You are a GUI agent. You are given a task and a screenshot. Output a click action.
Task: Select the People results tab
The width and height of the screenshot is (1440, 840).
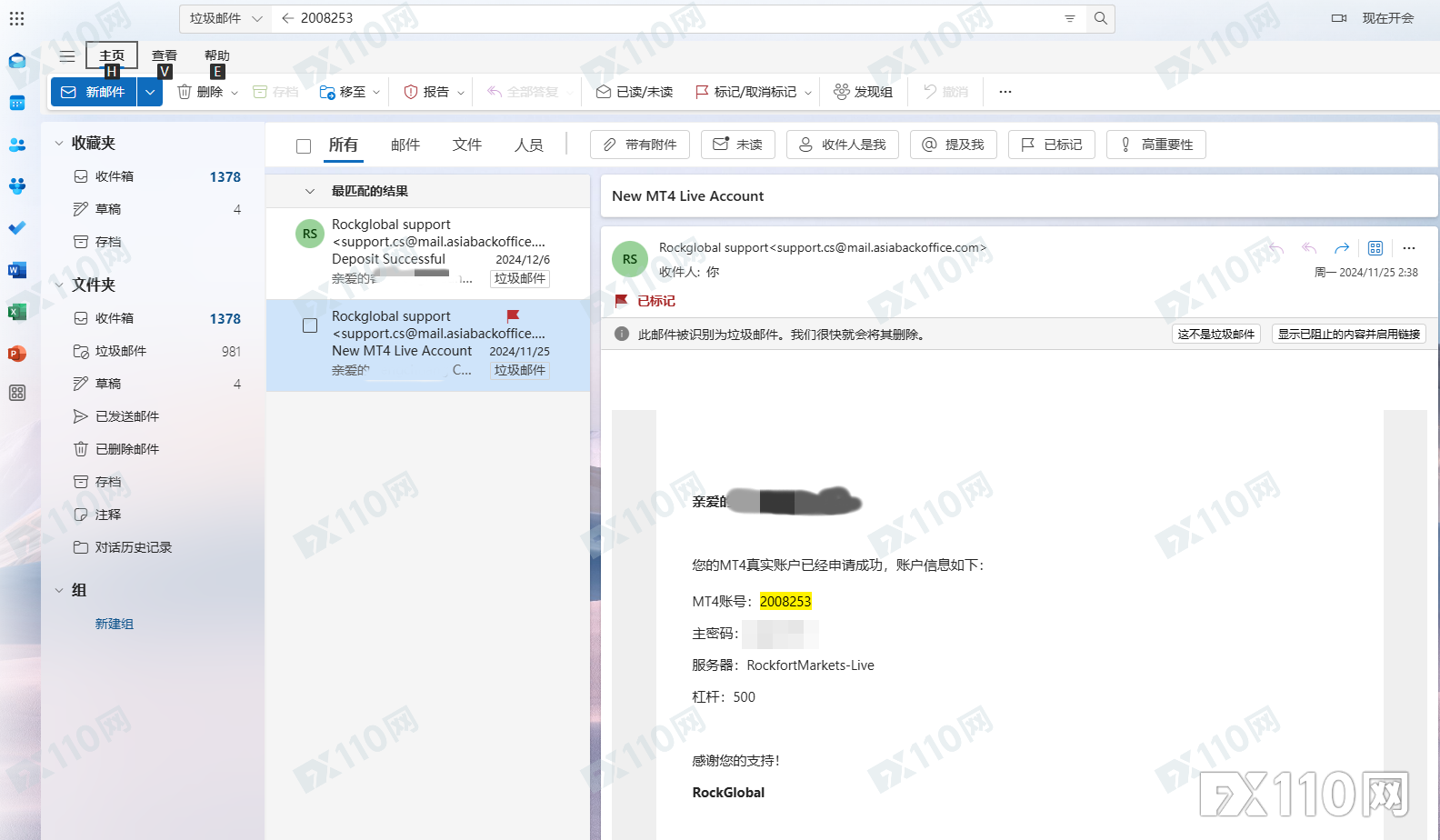pos(529,145)
